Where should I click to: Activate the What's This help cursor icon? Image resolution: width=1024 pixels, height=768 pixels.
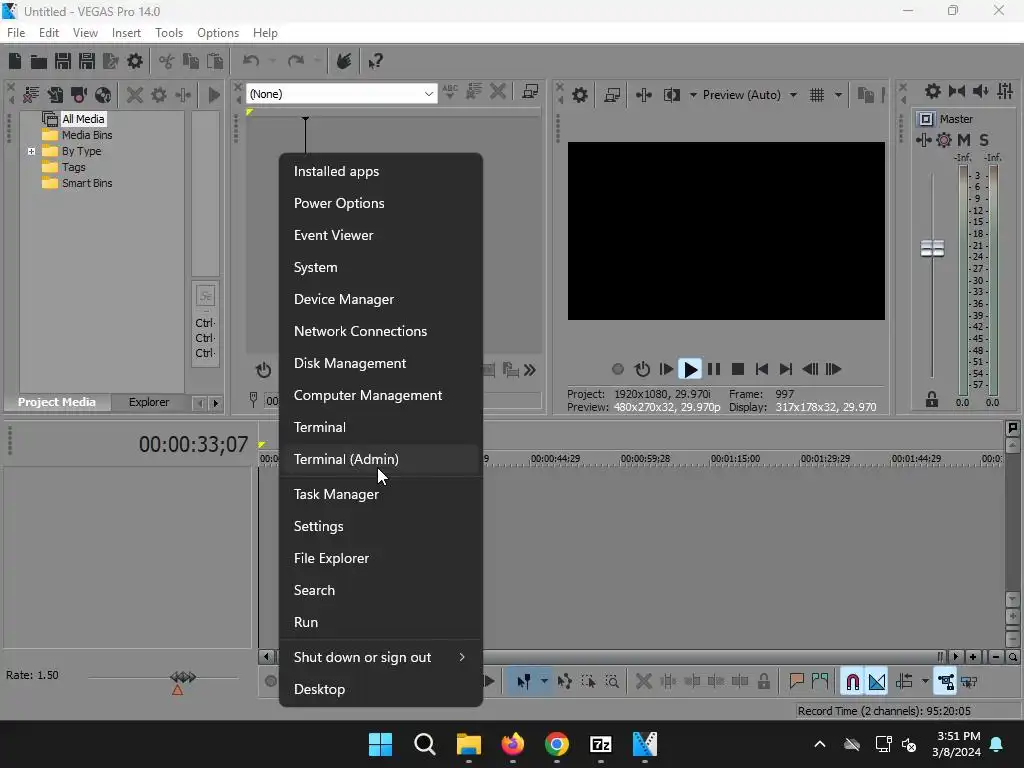[x=376, y=61]
